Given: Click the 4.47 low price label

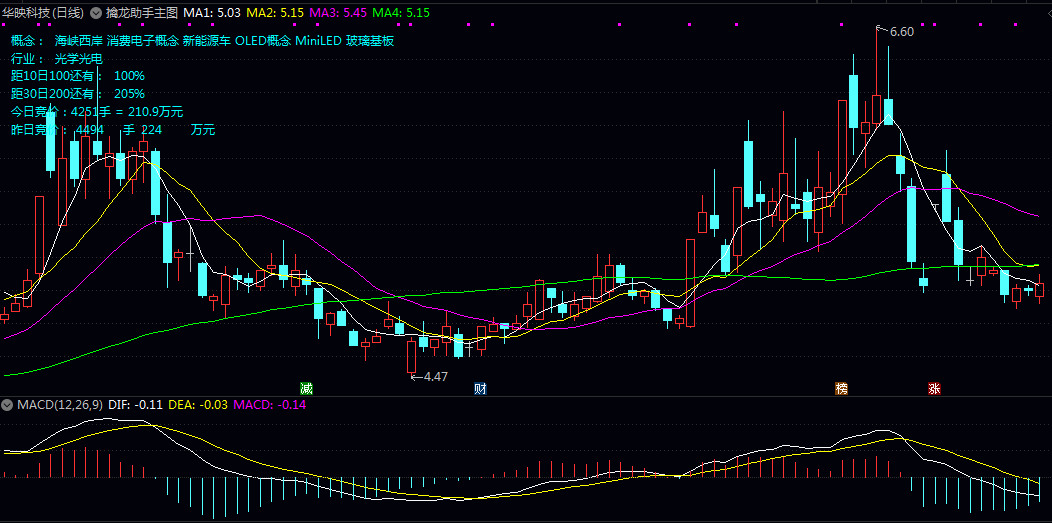Looking at the screenshot, I should (x=435, y=377).
